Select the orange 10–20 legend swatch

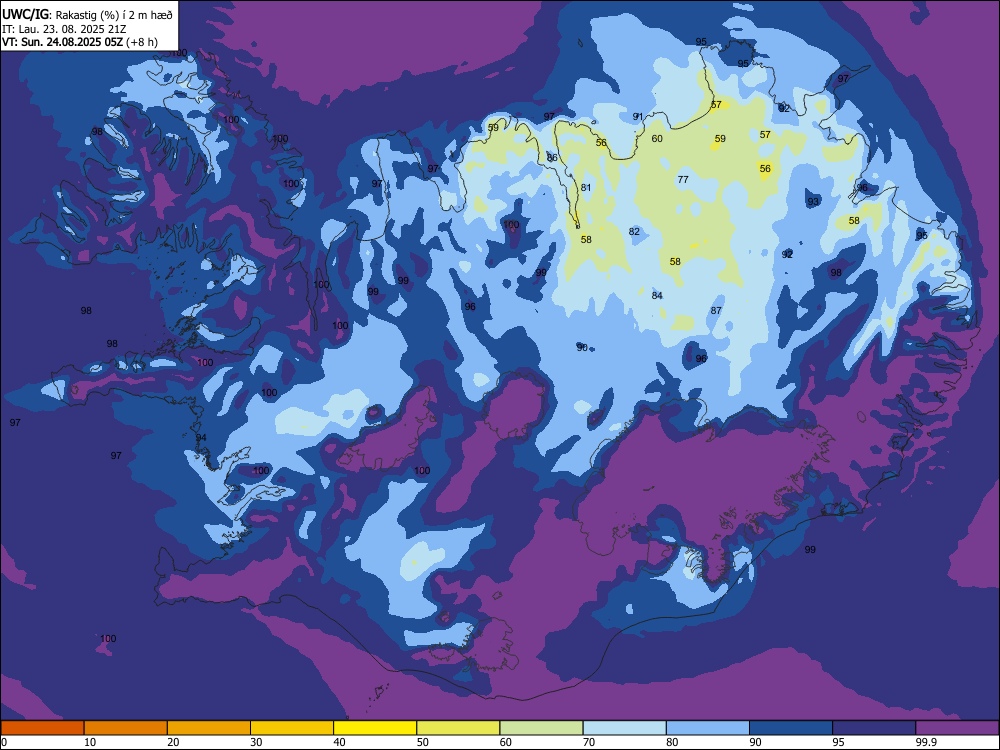(x=126, y=728)
